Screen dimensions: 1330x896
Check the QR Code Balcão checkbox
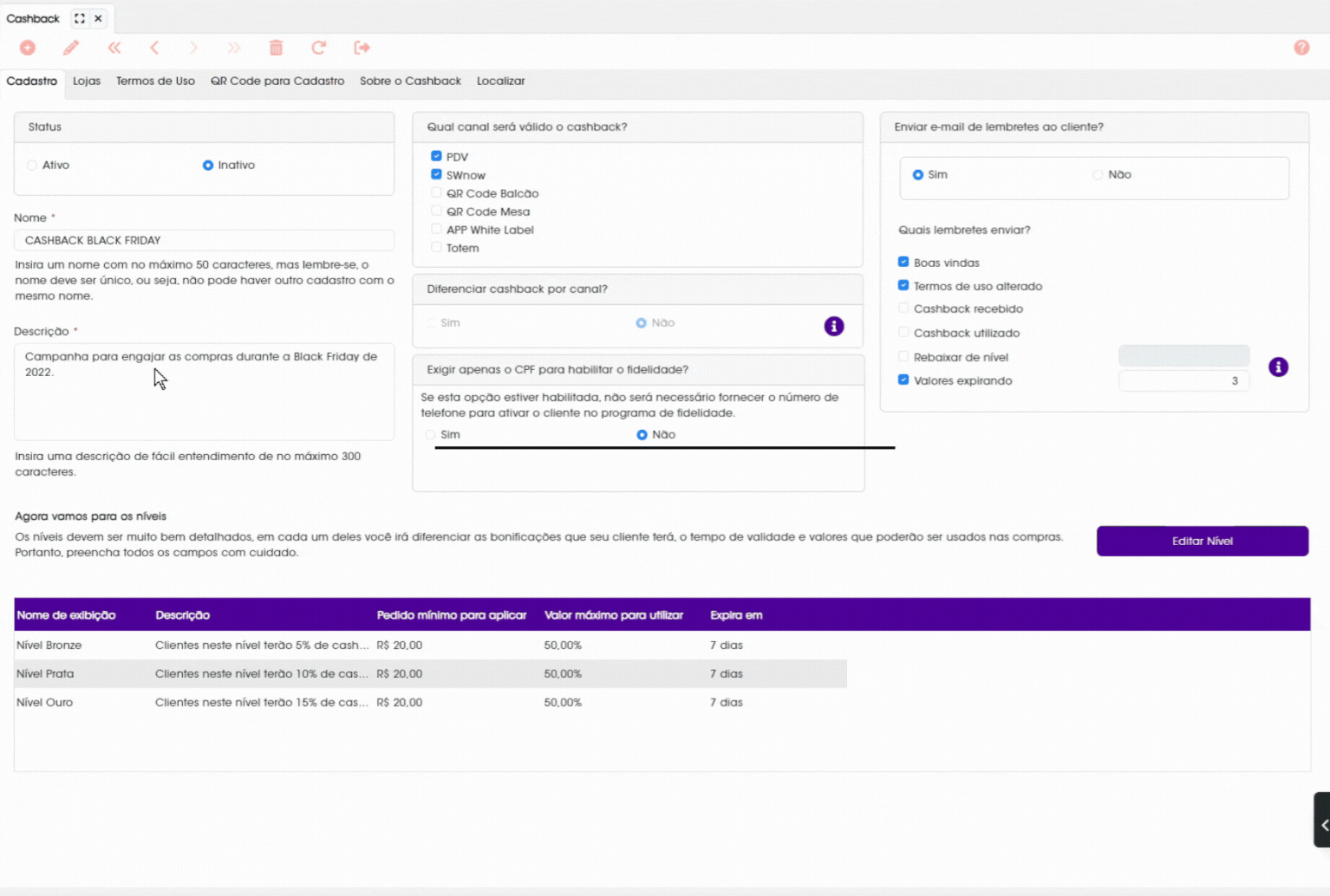436,192
